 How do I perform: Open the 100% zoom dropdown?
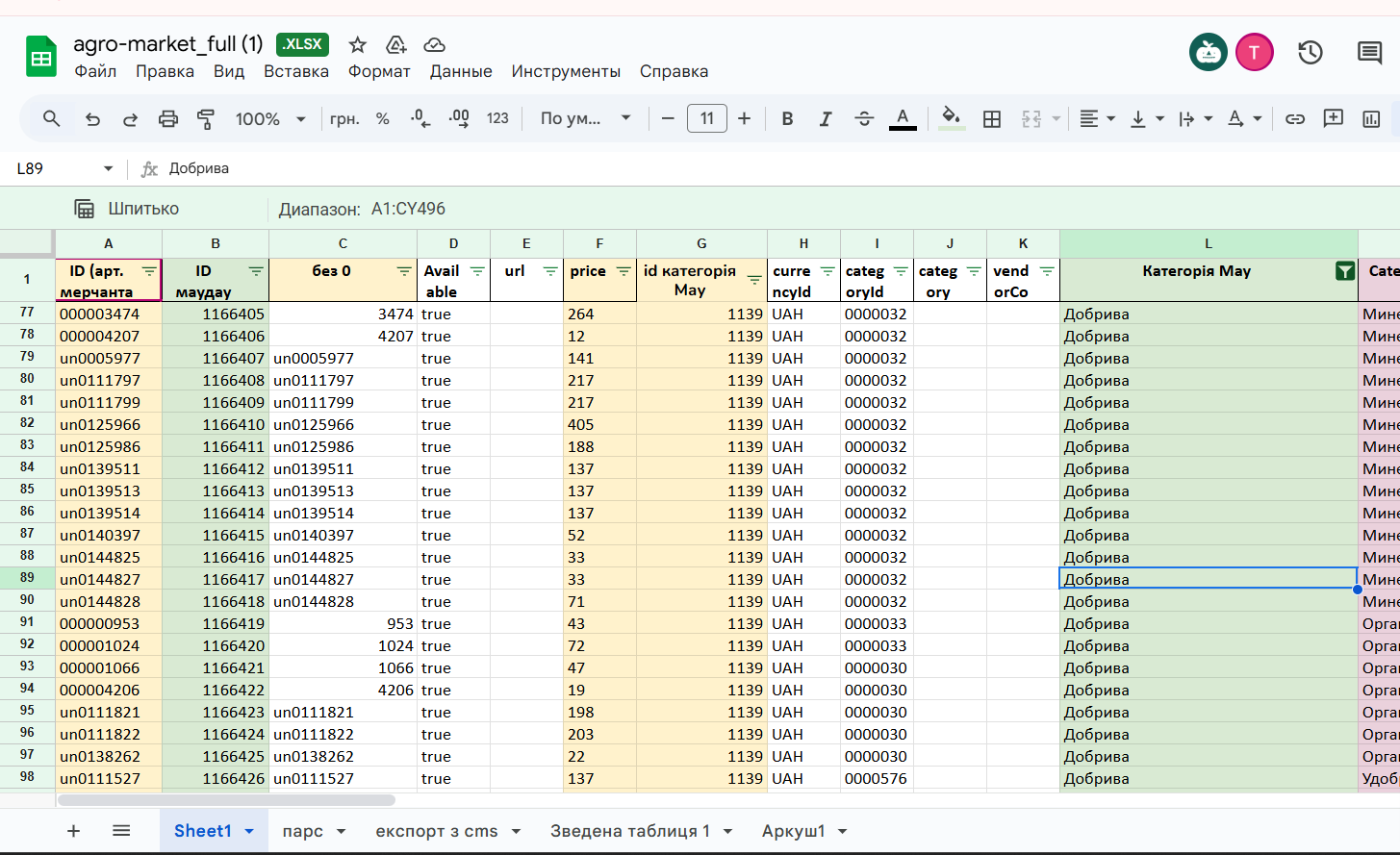tap(270, 119)
